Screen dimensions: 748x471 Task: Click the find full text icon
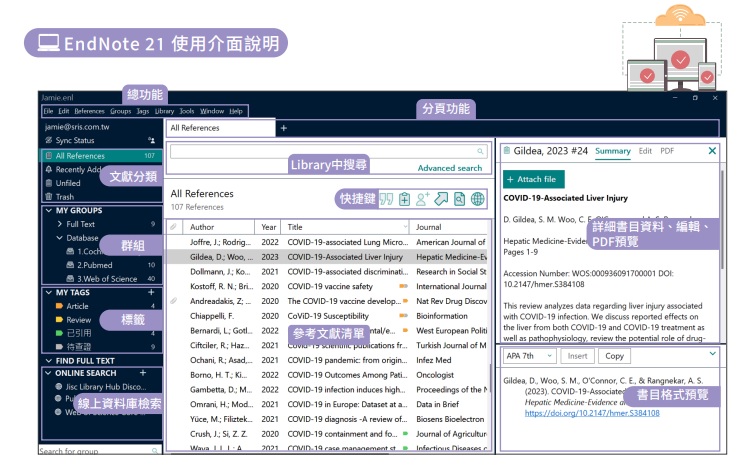click(459, 199)
